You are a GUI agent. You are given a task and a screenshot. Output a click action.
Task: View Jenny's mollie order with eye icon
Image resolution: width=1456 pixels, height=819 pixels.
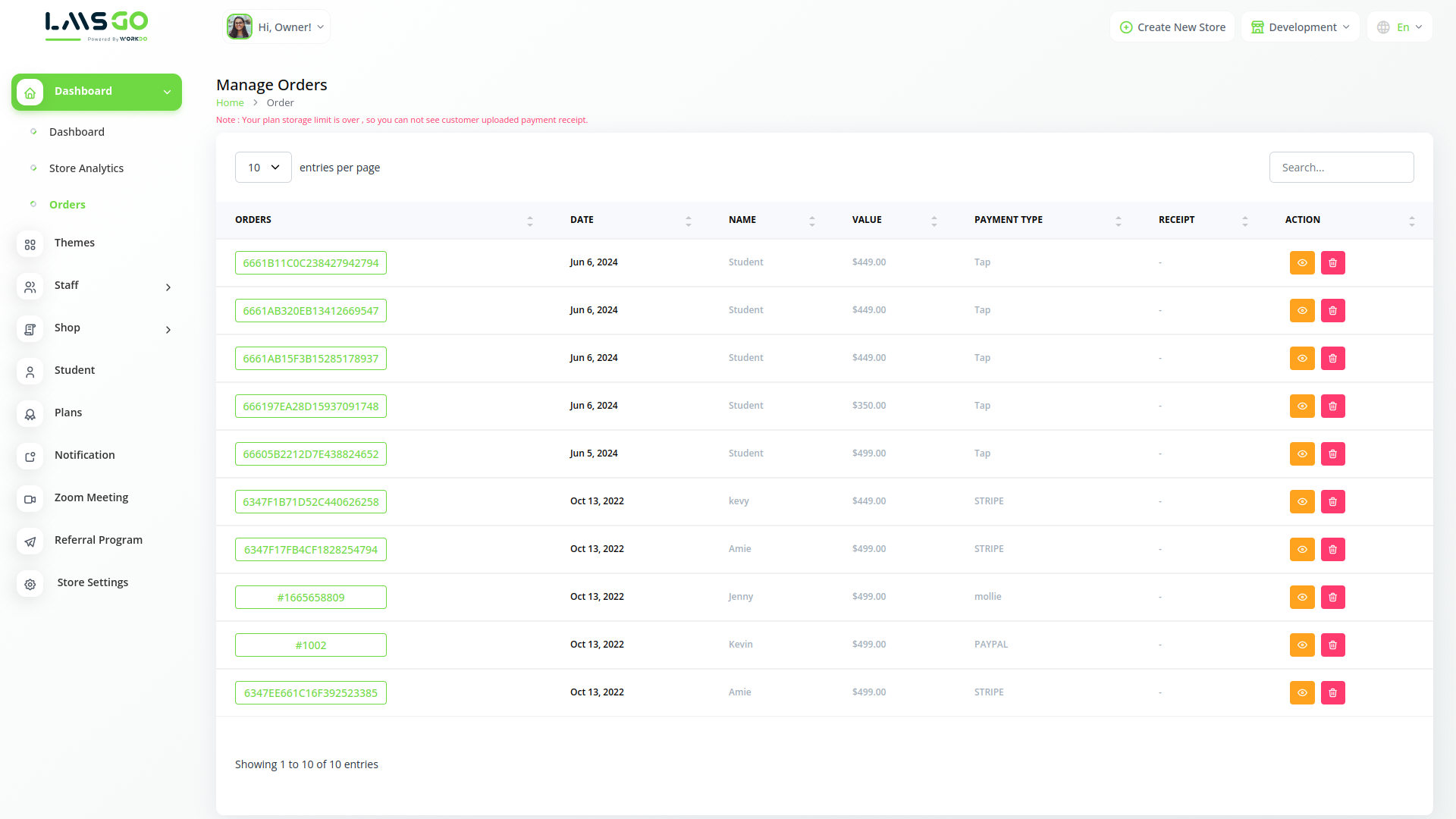(x=1302, y=597)
